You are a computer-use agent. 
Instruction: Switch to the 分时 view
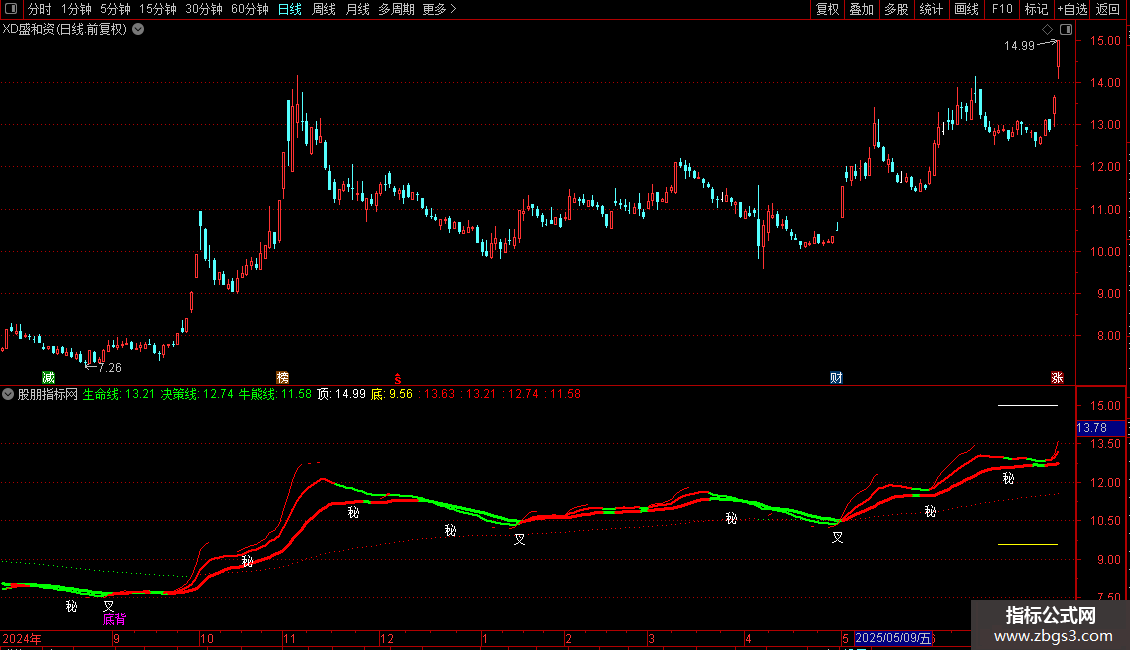[x=40, y=9]
